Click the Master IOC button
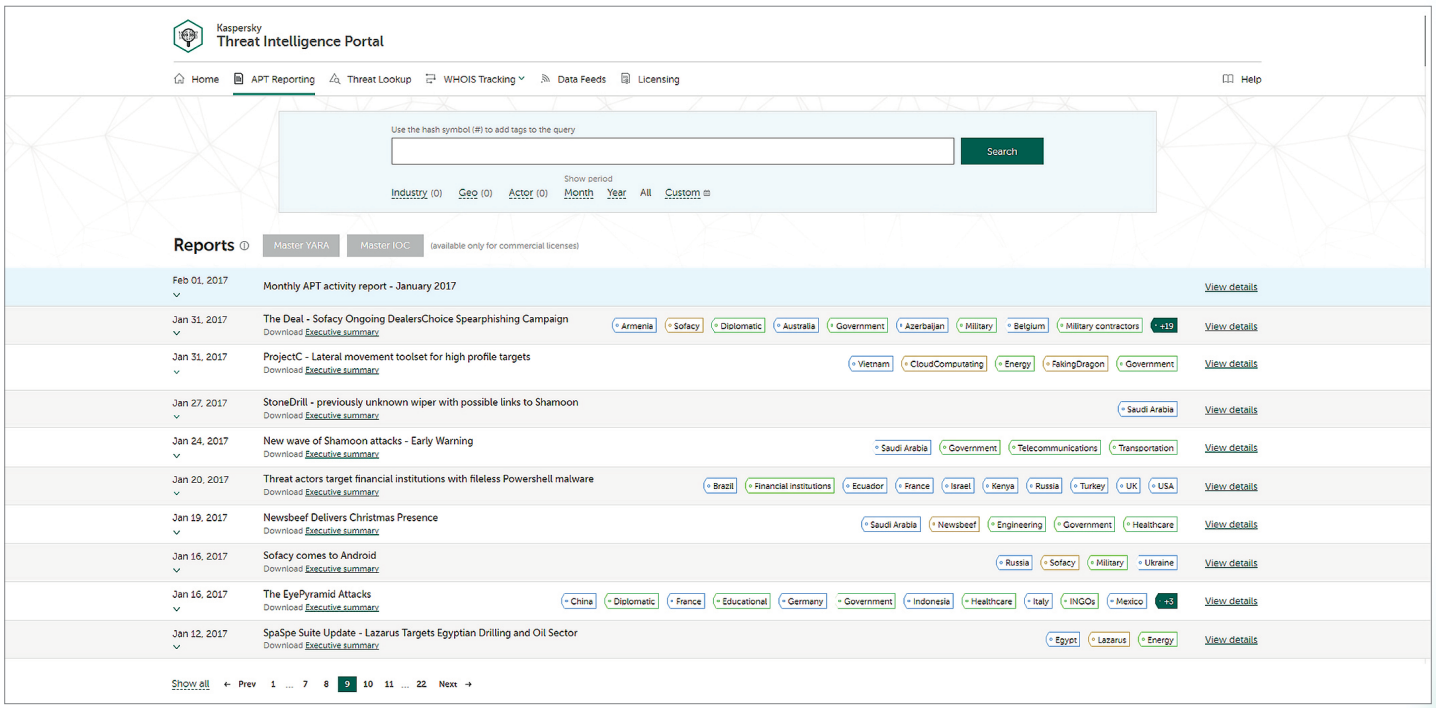Viewport: 1436px width, 708px height. (x=385, y=246)
